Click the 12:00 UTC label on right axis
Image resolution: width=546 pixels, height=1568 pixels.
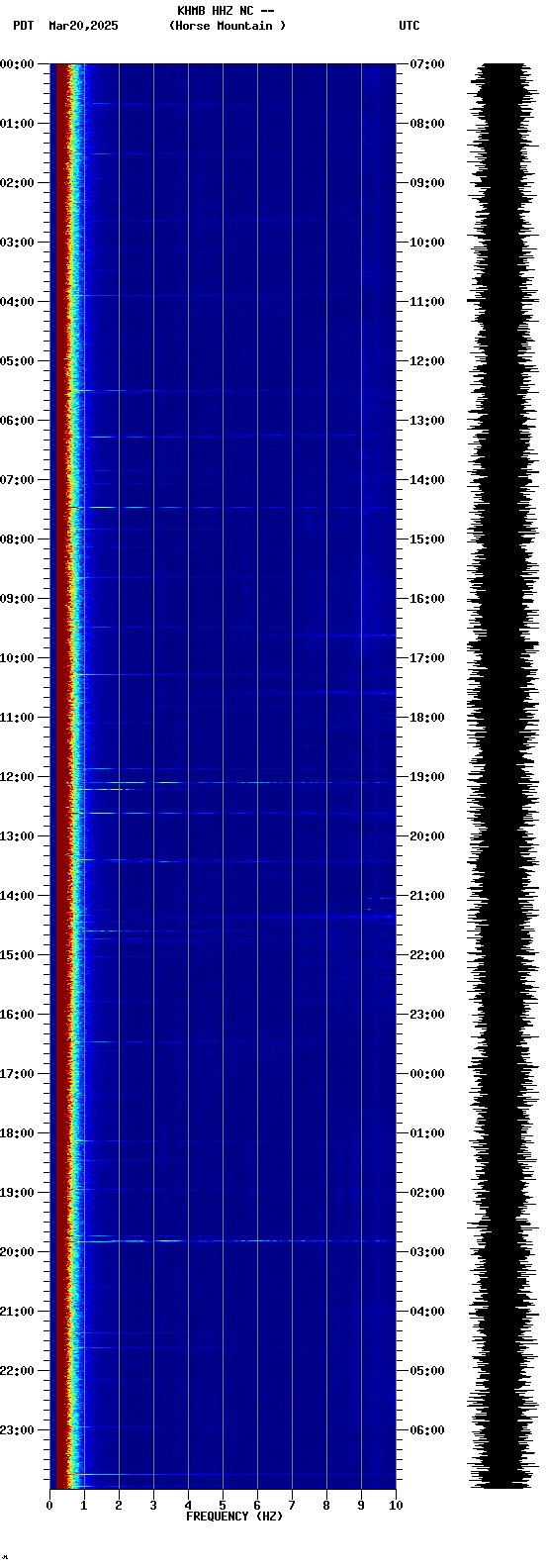coord(426,361)
